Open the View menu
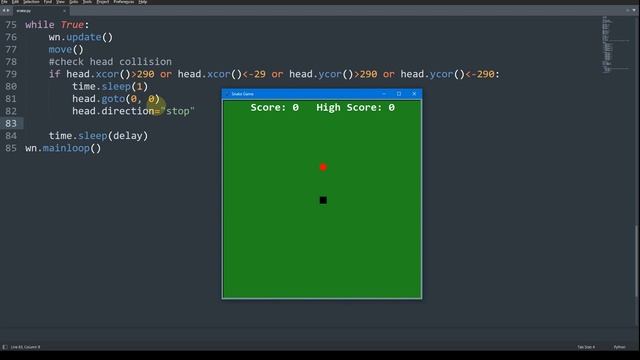The height and width of the screenshot is (360, 640). point(60,2)
